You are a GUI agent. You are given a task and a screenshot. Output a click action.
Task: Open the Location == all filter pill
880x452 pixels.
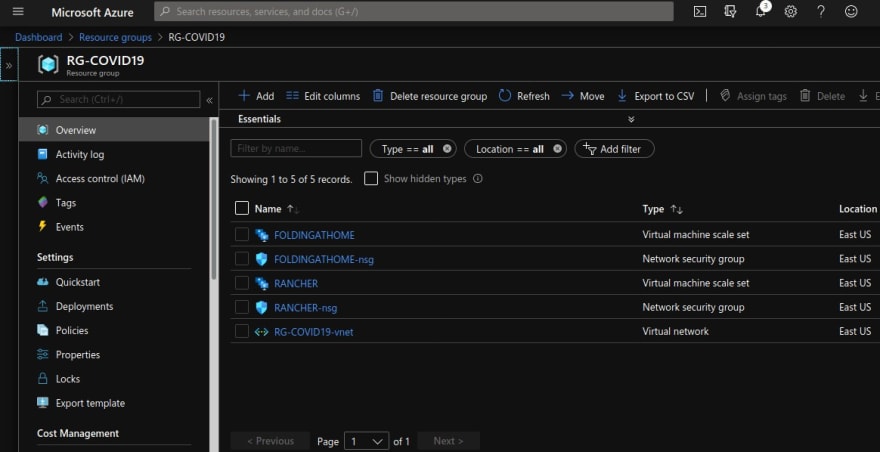[515, 149]
